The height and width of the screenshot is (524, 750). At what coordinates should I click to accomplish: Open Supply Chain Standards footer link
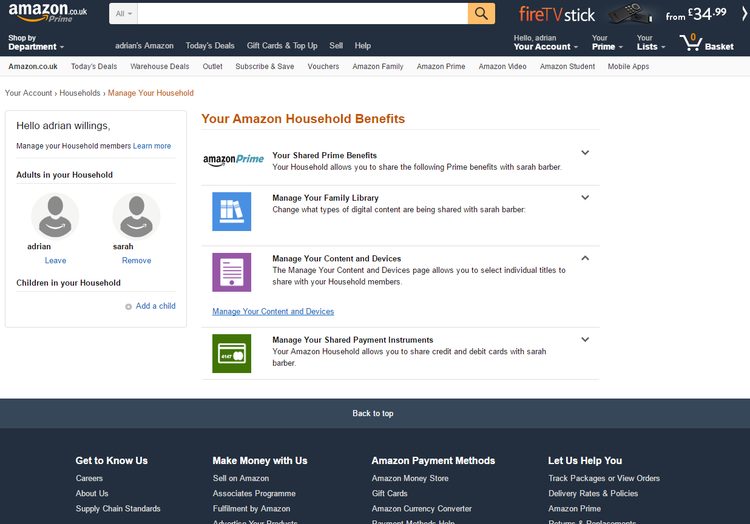click(118, 509)
